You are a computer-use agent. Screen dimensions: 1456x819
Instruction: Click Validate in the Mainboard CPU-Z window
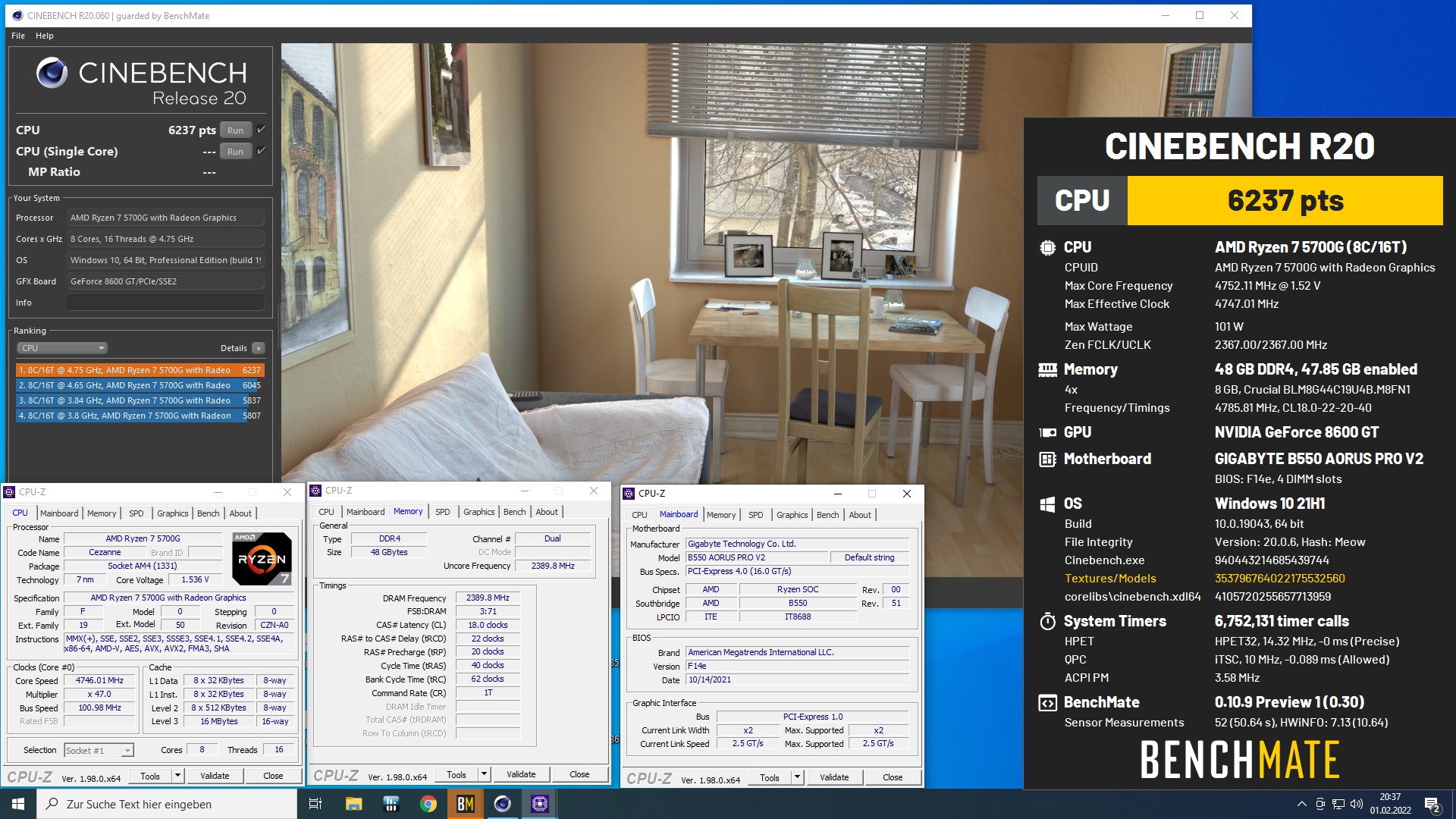pos(834,777)
